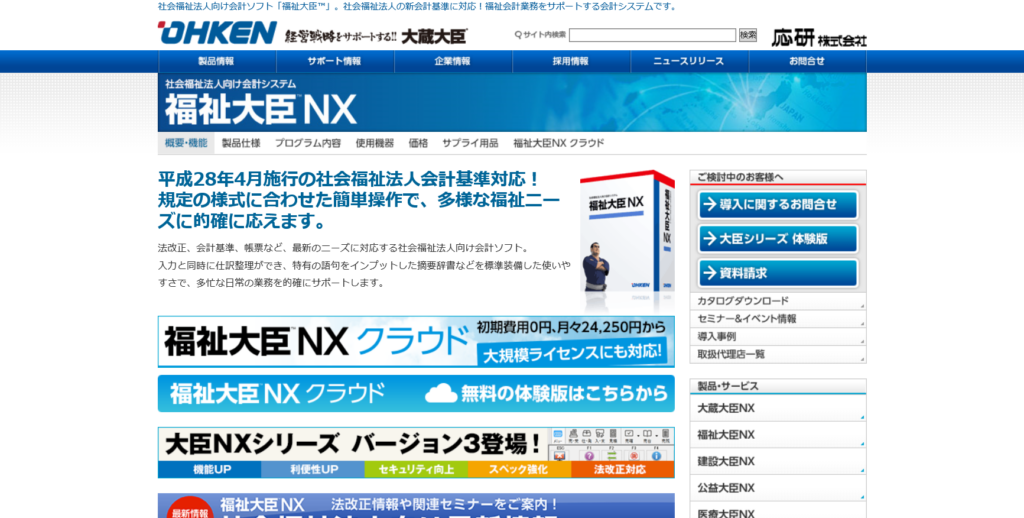This screenshot has width=1024, height=518.
Task: Click the 福祉大臣NX page title banner
Action: click(512, 103)
